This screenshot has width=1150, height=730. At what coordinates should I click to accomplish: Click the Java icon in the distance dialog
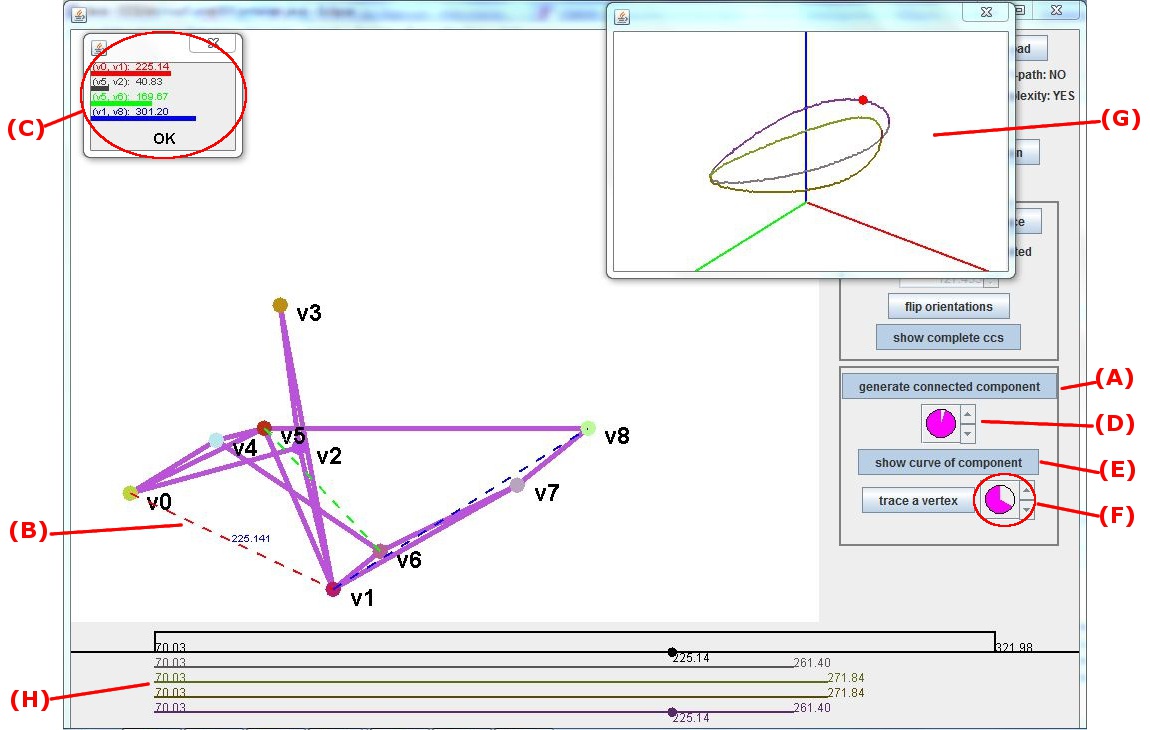(100, 46)
